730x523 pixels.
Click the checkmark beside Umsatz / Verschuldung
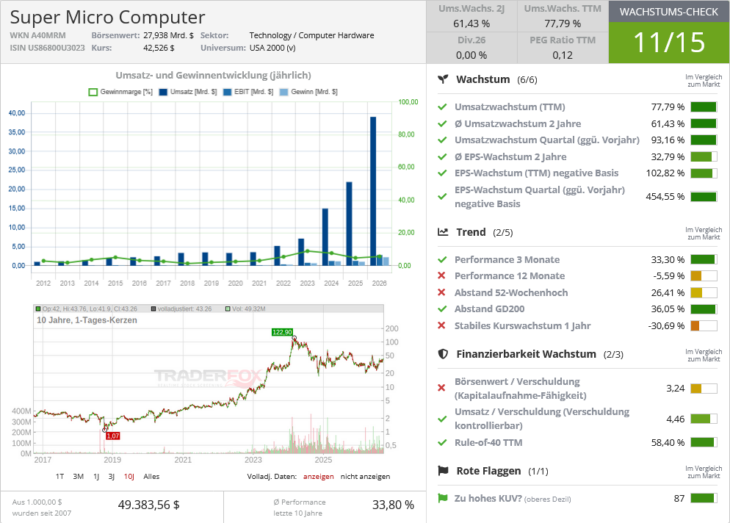pos(442,419)
